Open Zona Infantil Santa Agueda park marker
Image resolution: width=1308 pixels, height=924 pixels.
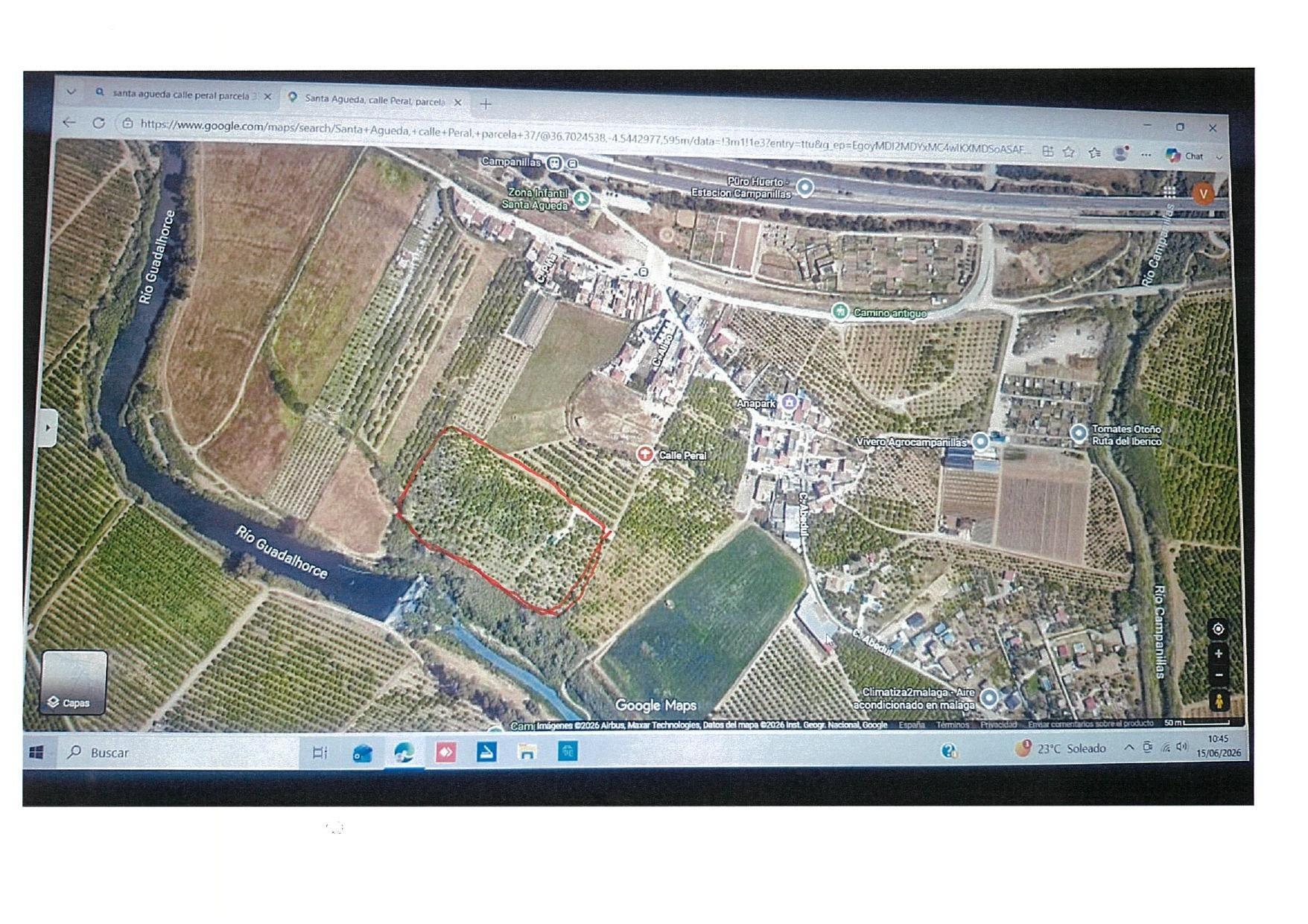[582, 198]
